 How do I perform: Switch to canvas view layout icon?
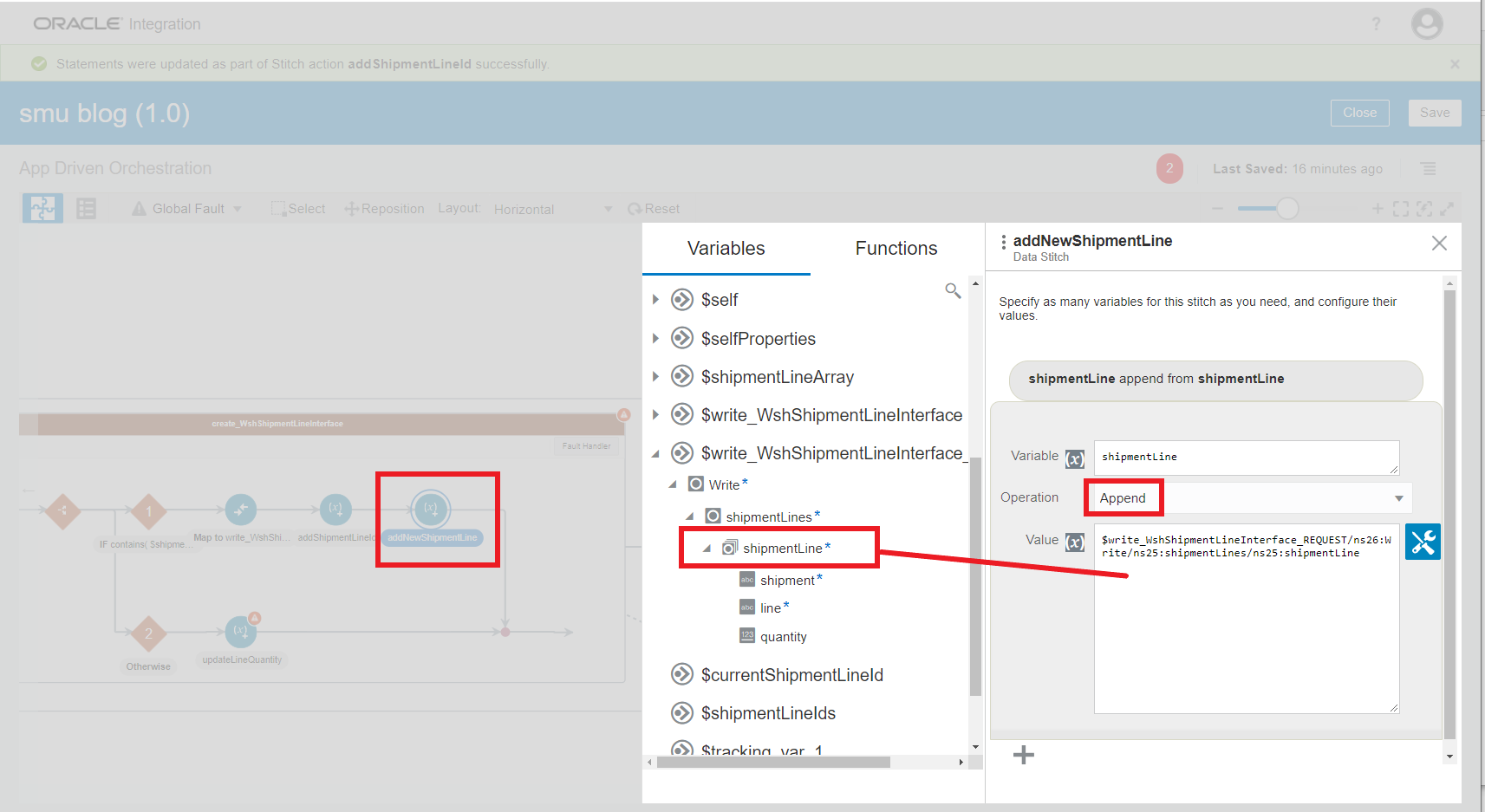click(x=42, y=209)
